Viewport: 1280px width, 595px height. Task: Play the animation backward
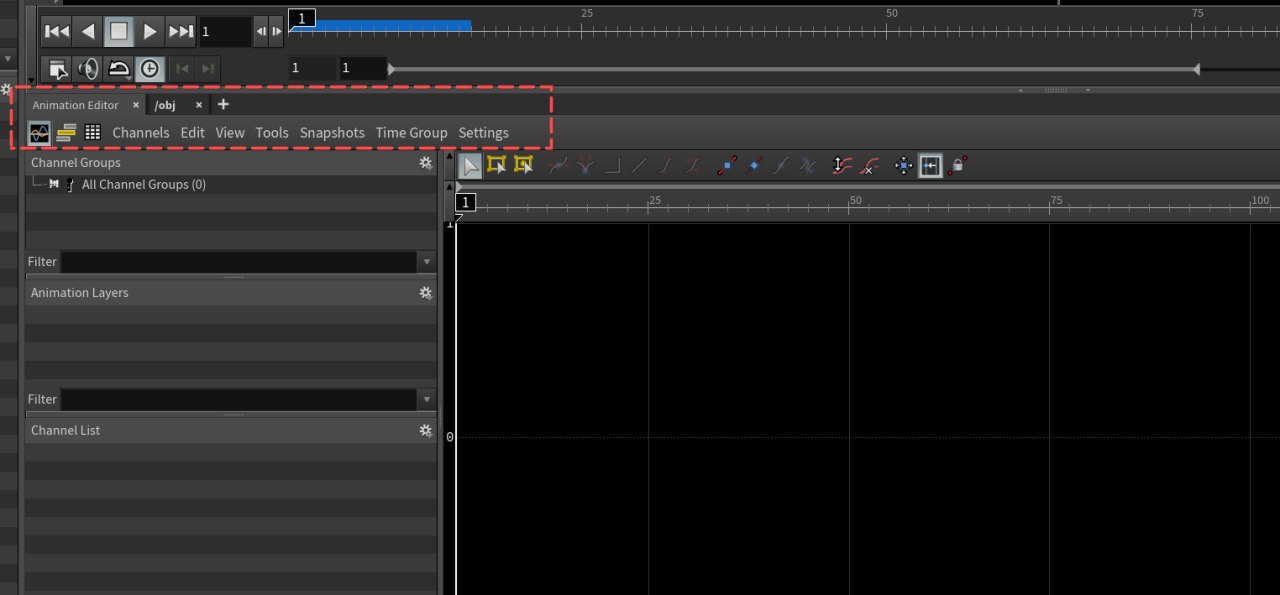point(88,32)
